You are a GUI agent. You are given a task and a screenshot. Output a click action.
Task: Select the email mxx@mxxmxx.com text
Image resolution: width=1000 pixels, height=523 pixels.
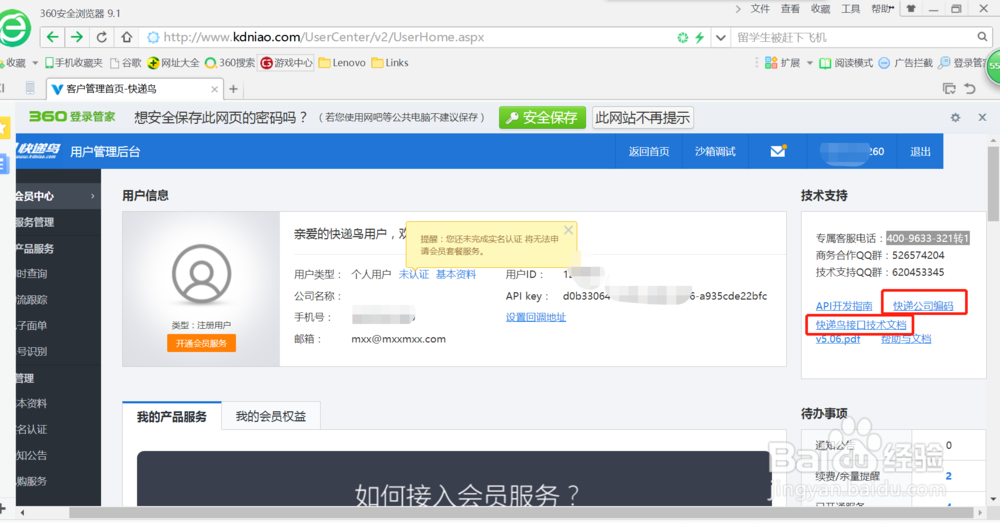coord(398,339)
